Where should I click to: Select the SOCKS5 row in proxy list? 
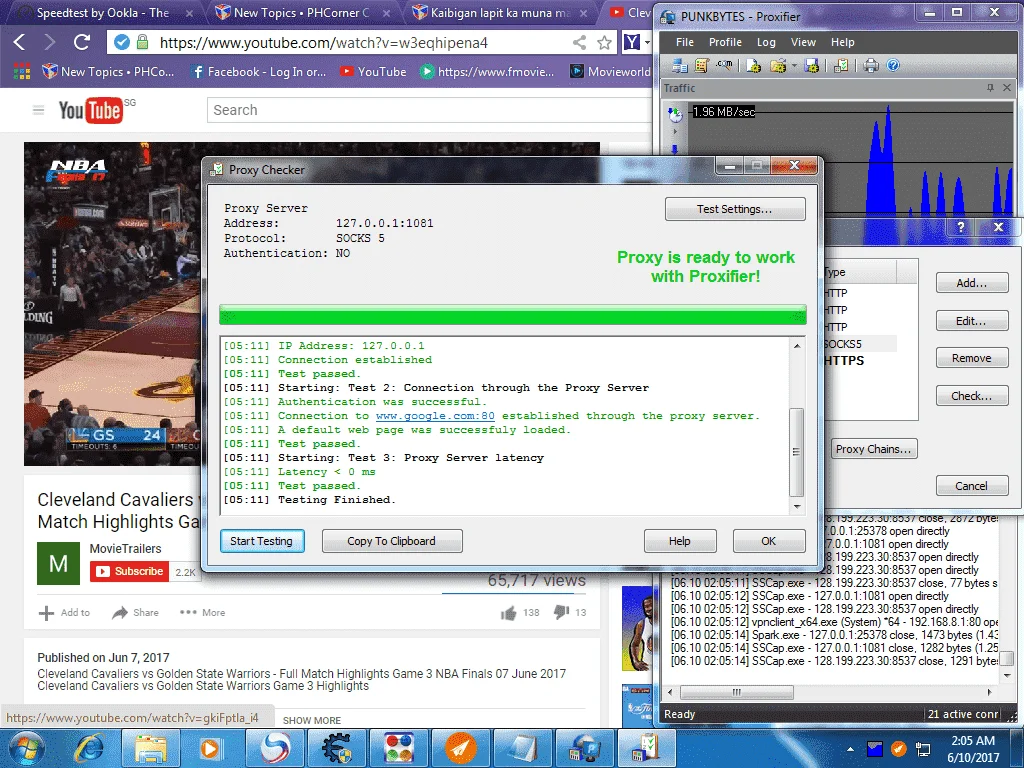coord(859,344)
